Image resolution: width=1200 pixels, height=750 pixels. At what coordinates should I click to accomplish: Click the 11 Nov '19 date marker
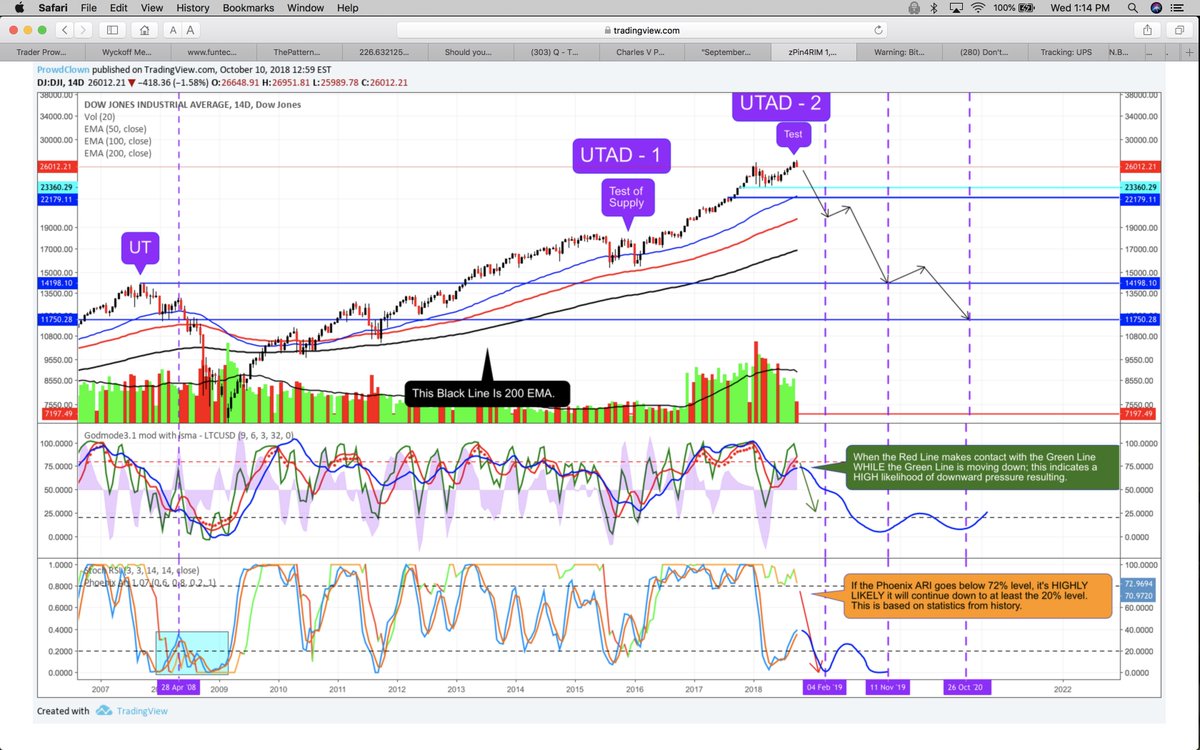[x=889, y=687]
